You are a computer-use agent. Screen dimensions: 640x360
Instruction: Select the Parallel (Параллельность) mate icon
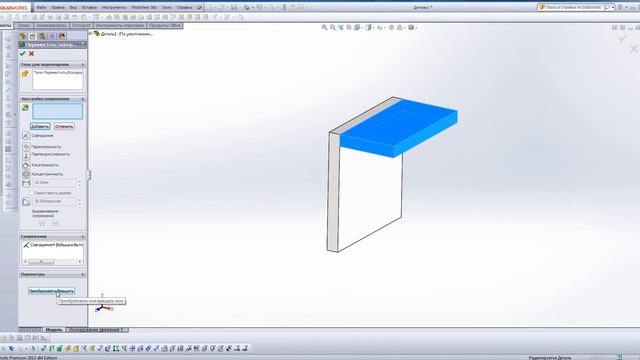pyautogui.click(x=26, y=147)
